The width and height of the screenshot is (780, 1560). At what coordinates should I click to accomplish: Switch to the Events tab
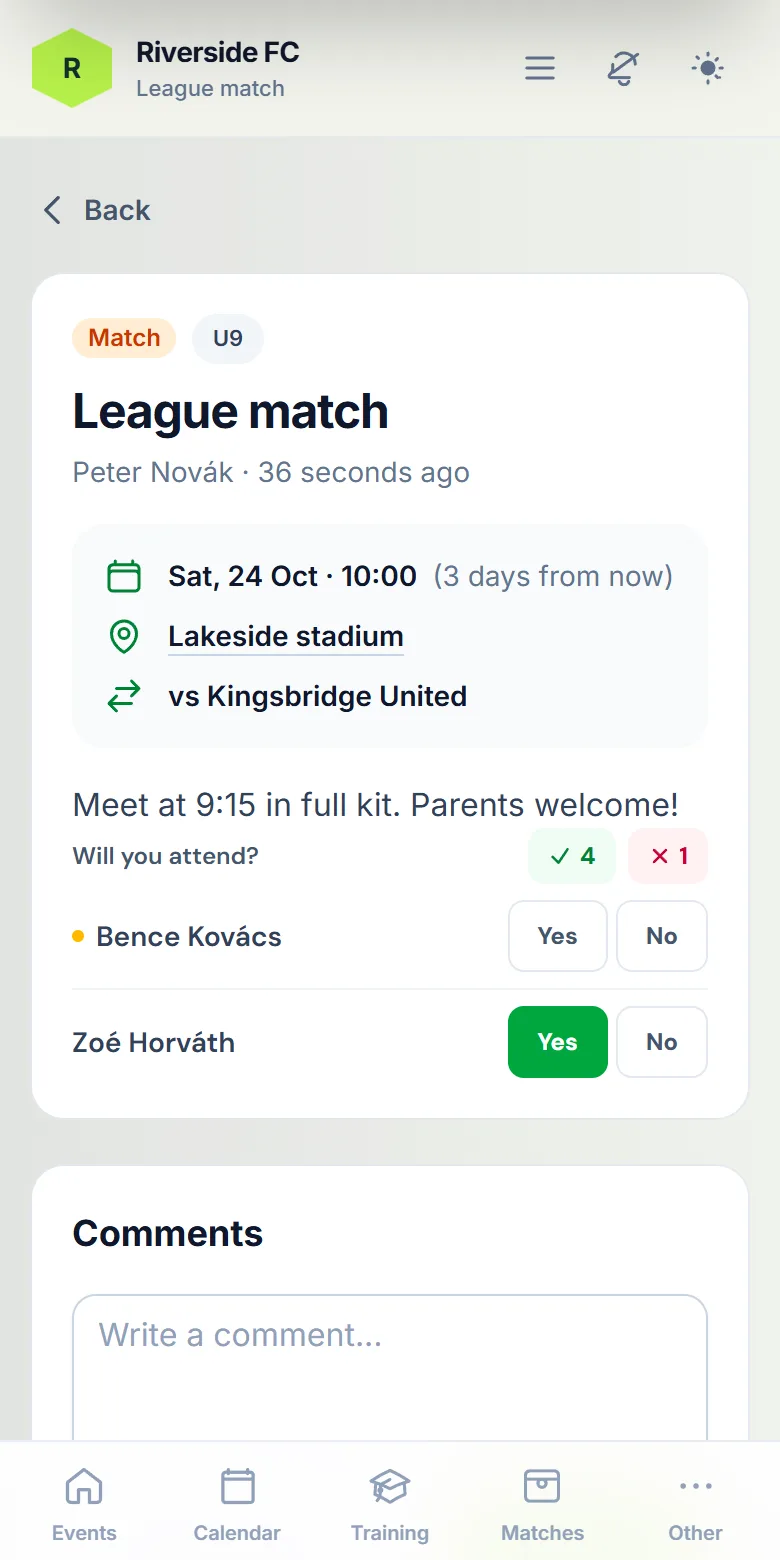tap(84, 1504)
